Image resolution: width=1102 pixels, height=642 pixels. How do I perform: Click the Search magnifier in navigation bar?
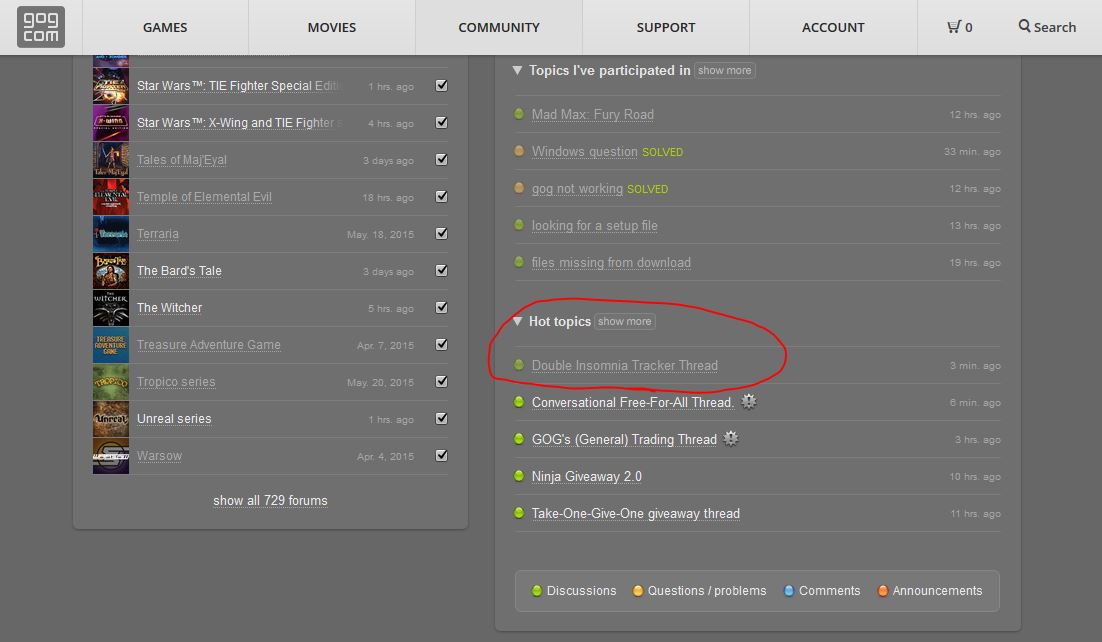[1025, 26]
